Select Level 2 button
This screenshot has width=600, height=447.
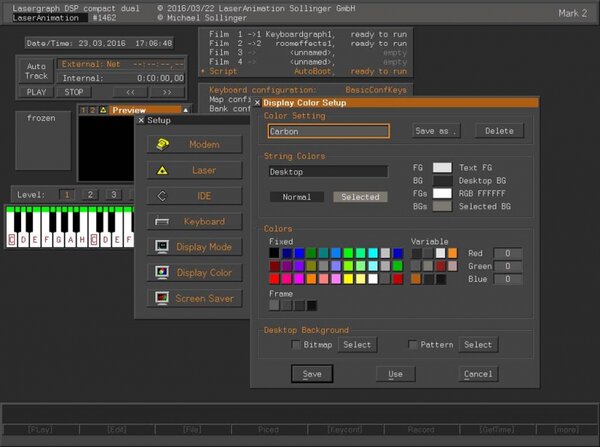pyautogui.click(x=90, y=194)
